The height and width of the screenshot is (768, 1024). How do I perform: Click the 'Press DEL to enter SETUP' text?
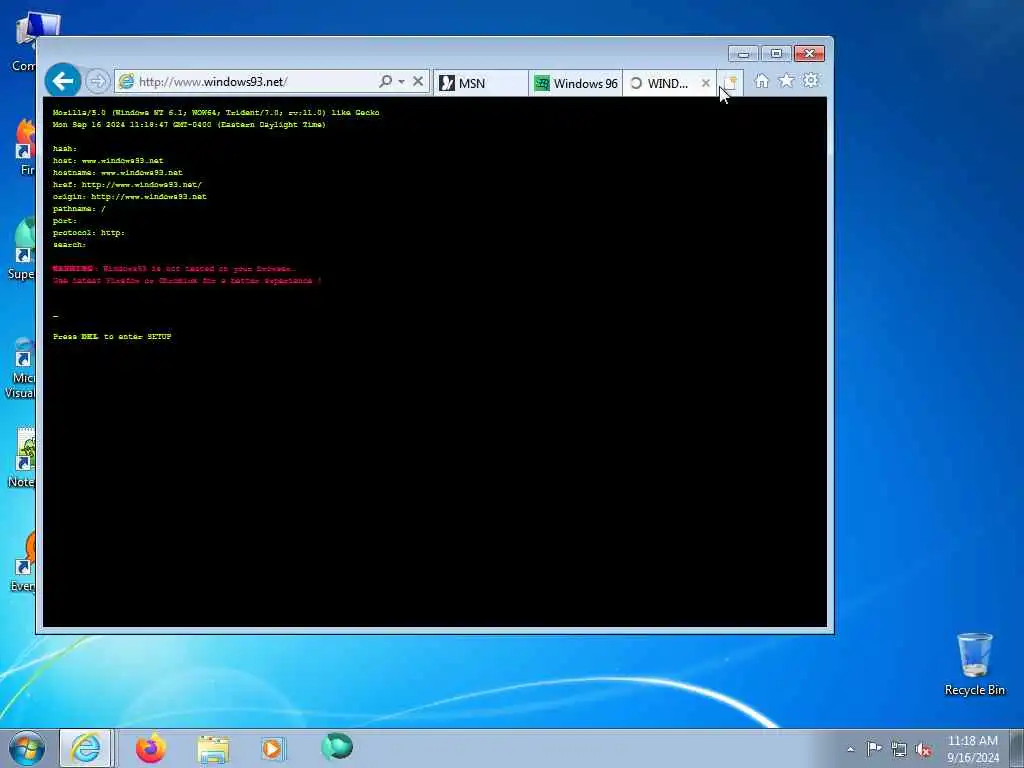coord(112,336)
